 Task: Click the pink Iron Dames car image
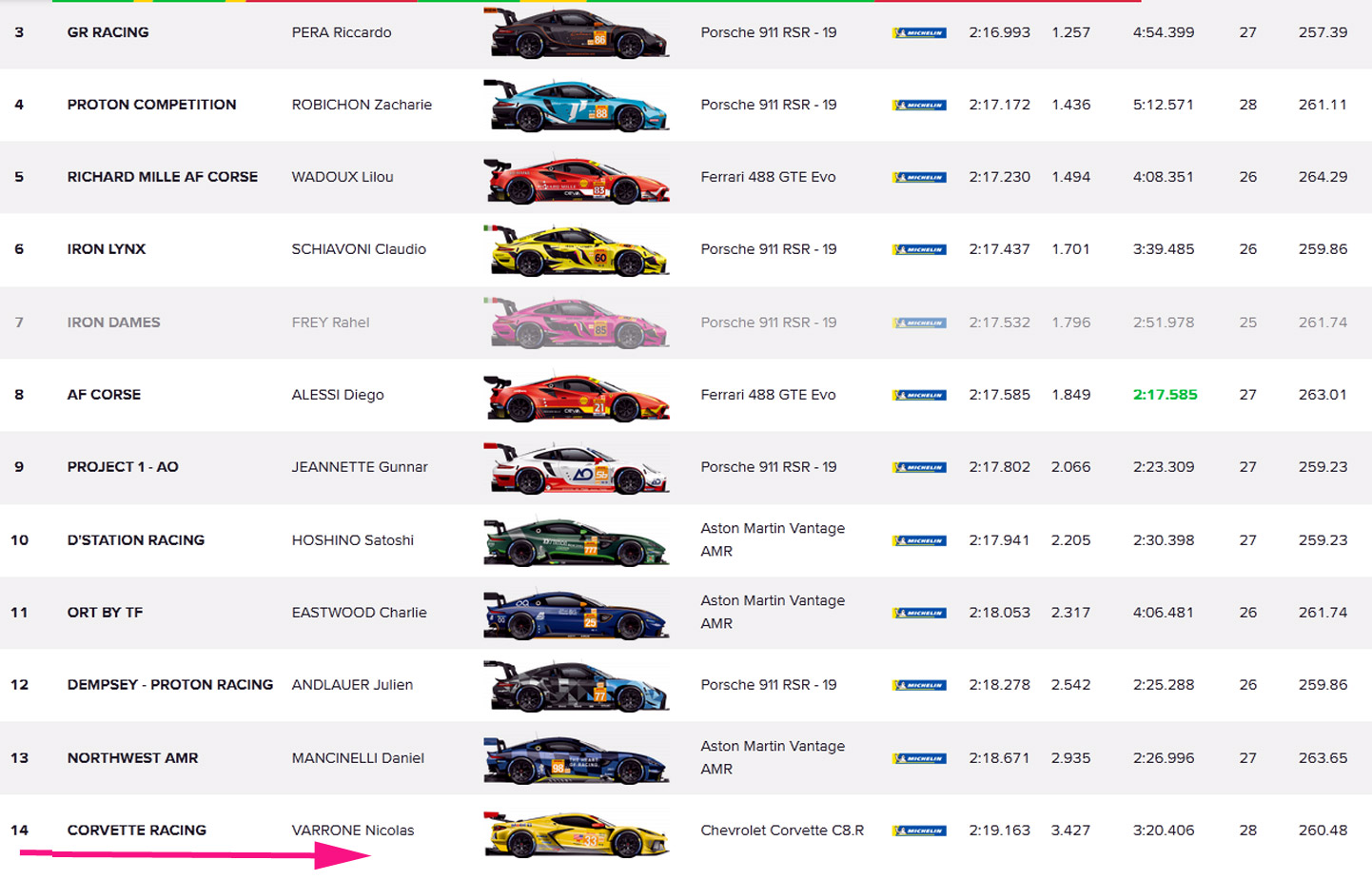point(577,323)
